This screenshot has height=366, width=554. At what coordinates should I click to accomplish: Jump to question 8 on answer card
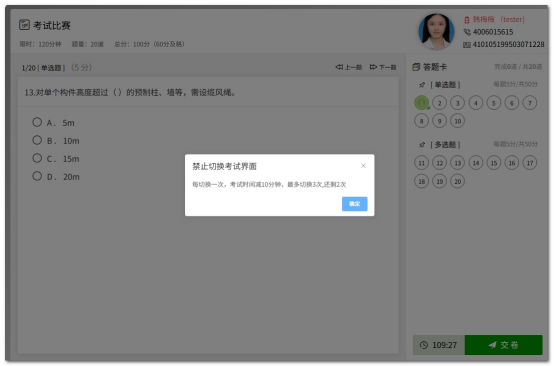(x=422, y=121)
